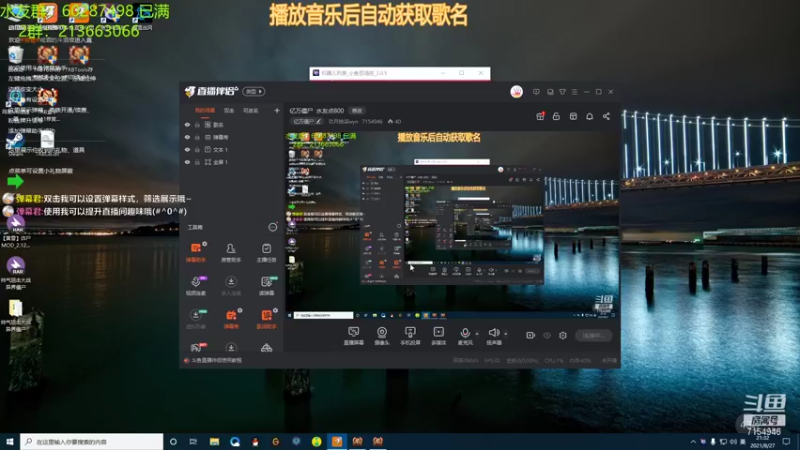Click the stream preview canvas
Image resolution: width=800 pixels, height=450 pixels.
coord(451,224)
